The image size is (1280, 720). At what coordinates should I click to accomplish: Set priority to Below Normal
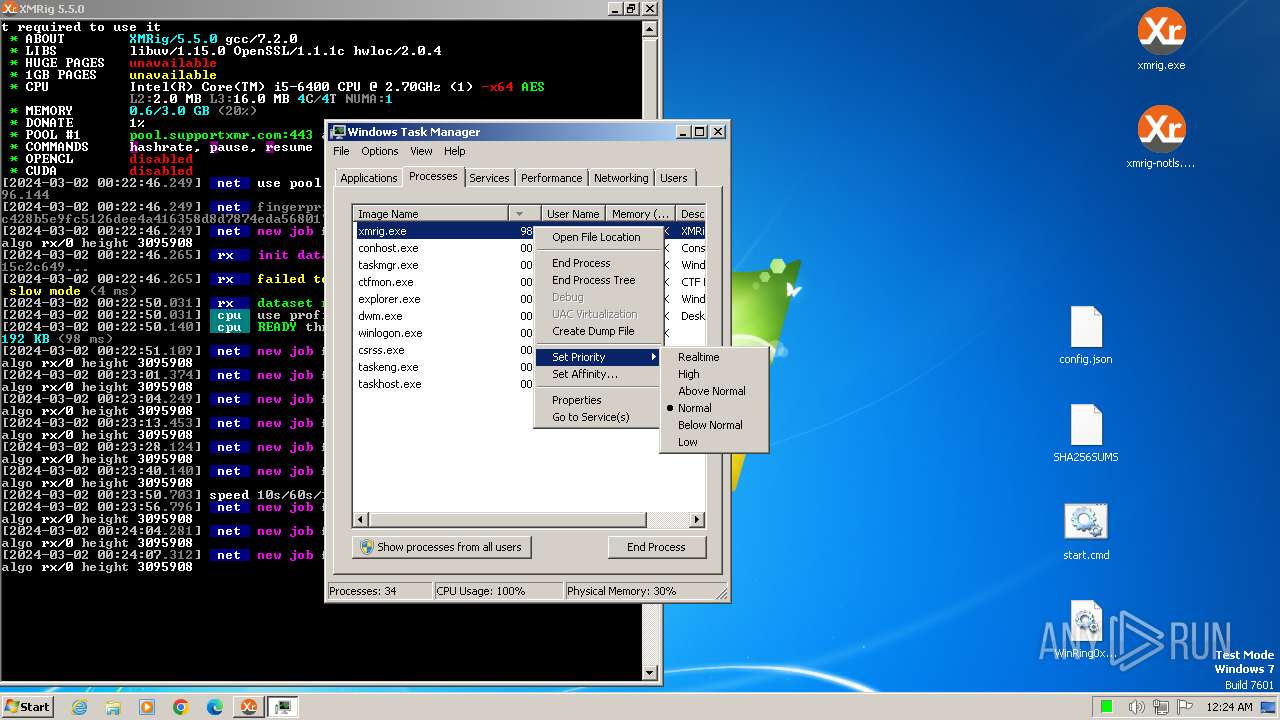(x=714, y=425)
